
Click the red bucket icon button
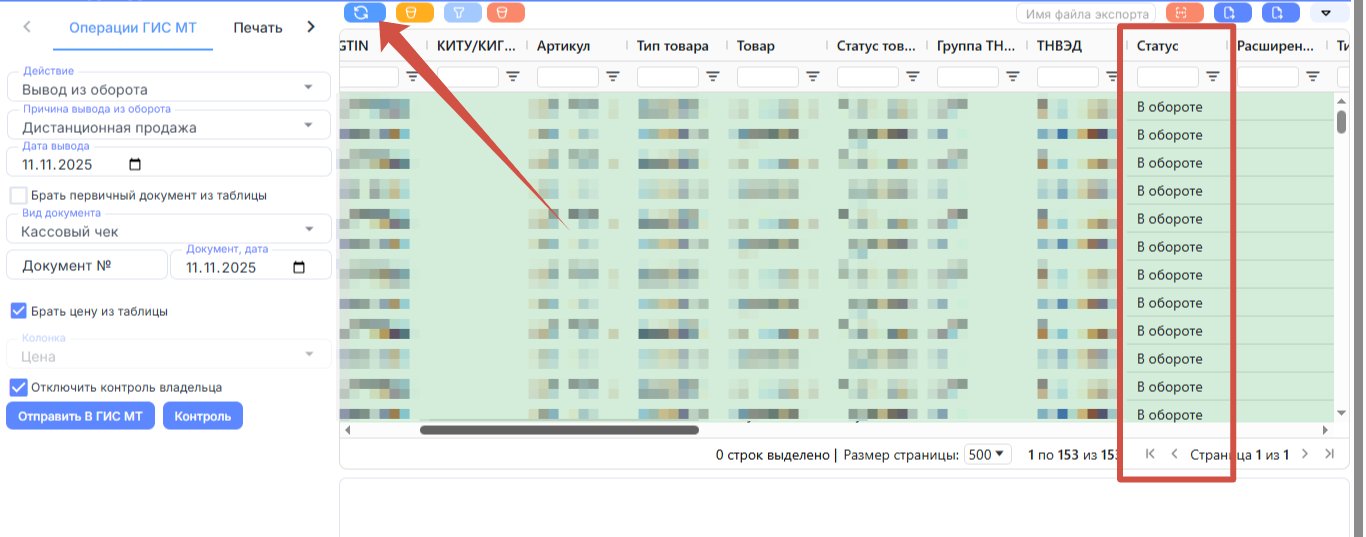[x=505, y=13]
